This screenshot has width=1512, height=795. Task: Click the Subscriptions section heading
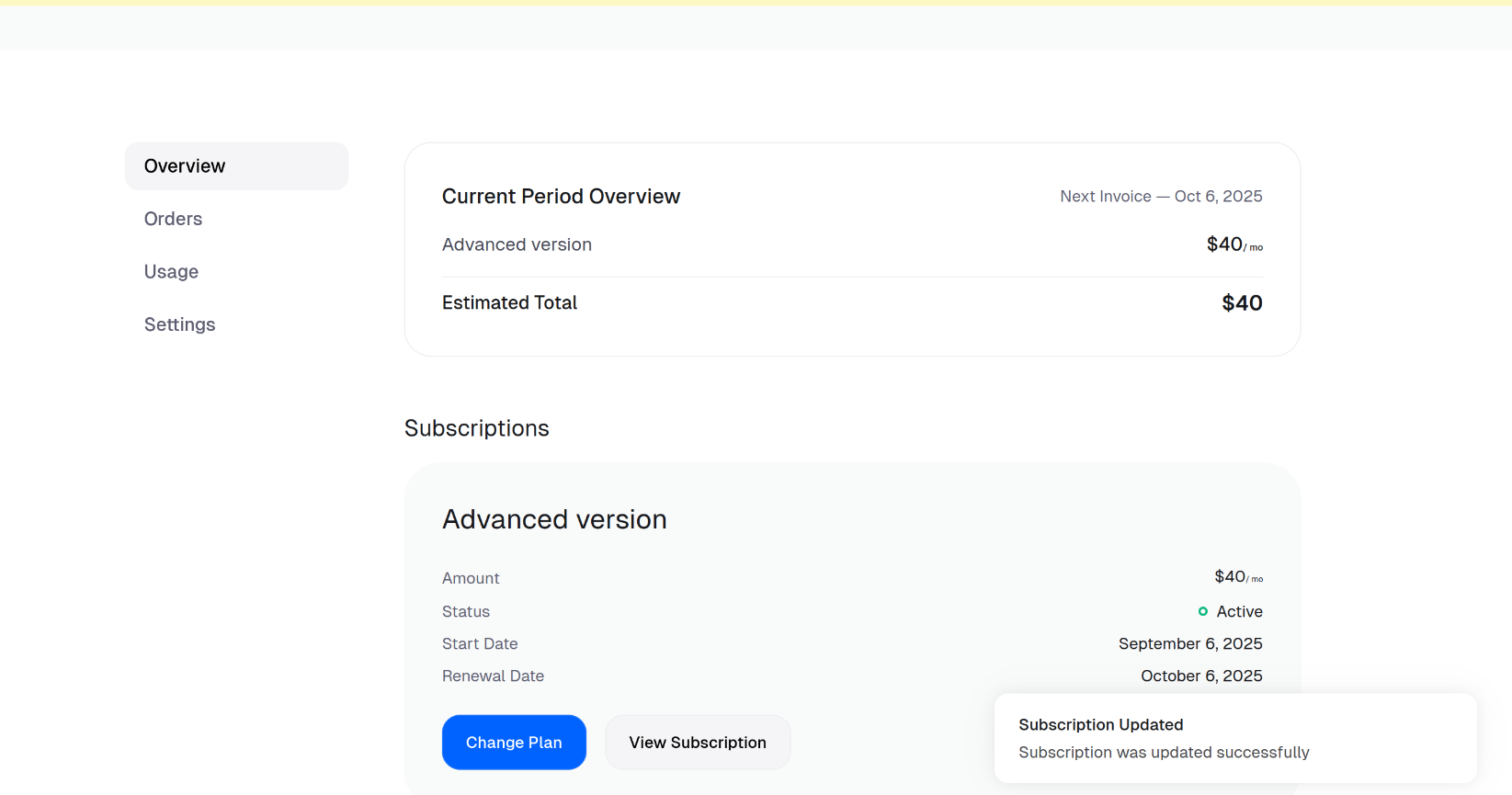476,429
